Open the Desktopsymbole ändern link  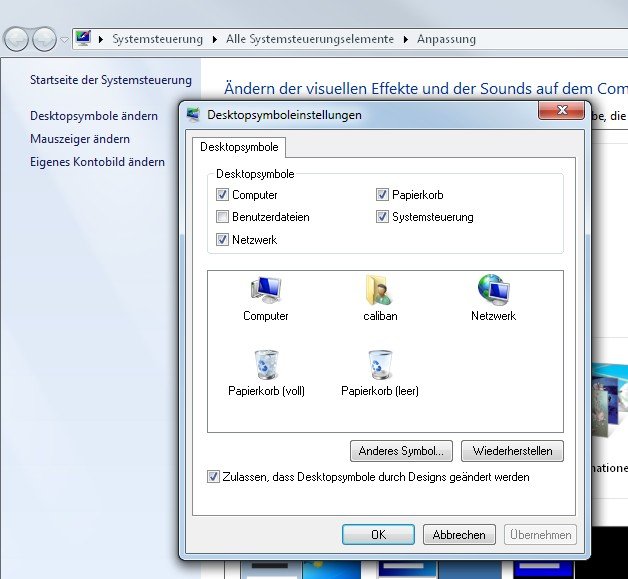[94, 116]
